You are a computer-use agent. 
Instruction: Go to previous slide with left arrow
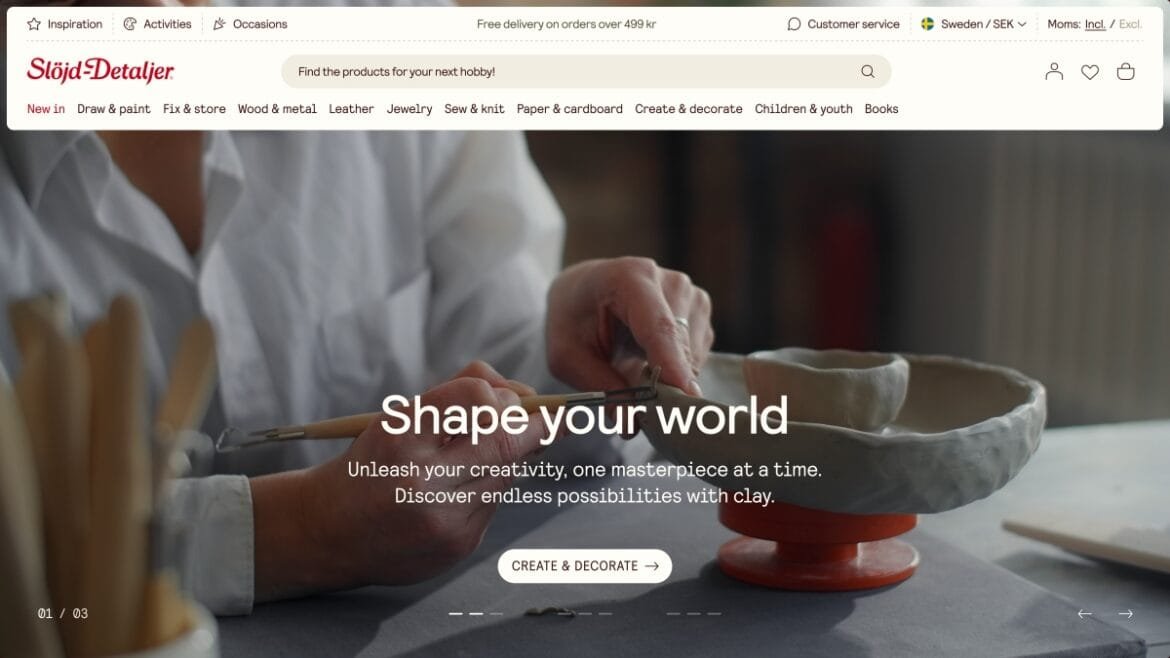pos(1085,613)
